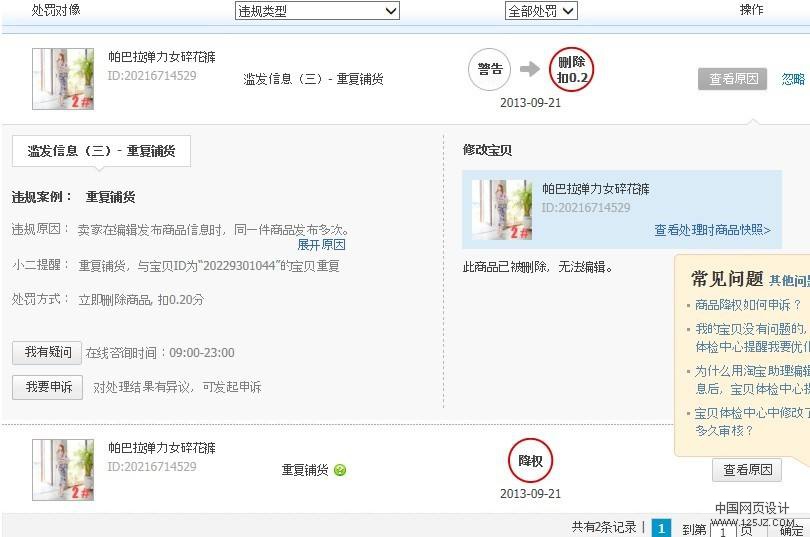Click the arrow between 警告 and 删除
Screen dimensions: 810x537
tap(530, 69)
